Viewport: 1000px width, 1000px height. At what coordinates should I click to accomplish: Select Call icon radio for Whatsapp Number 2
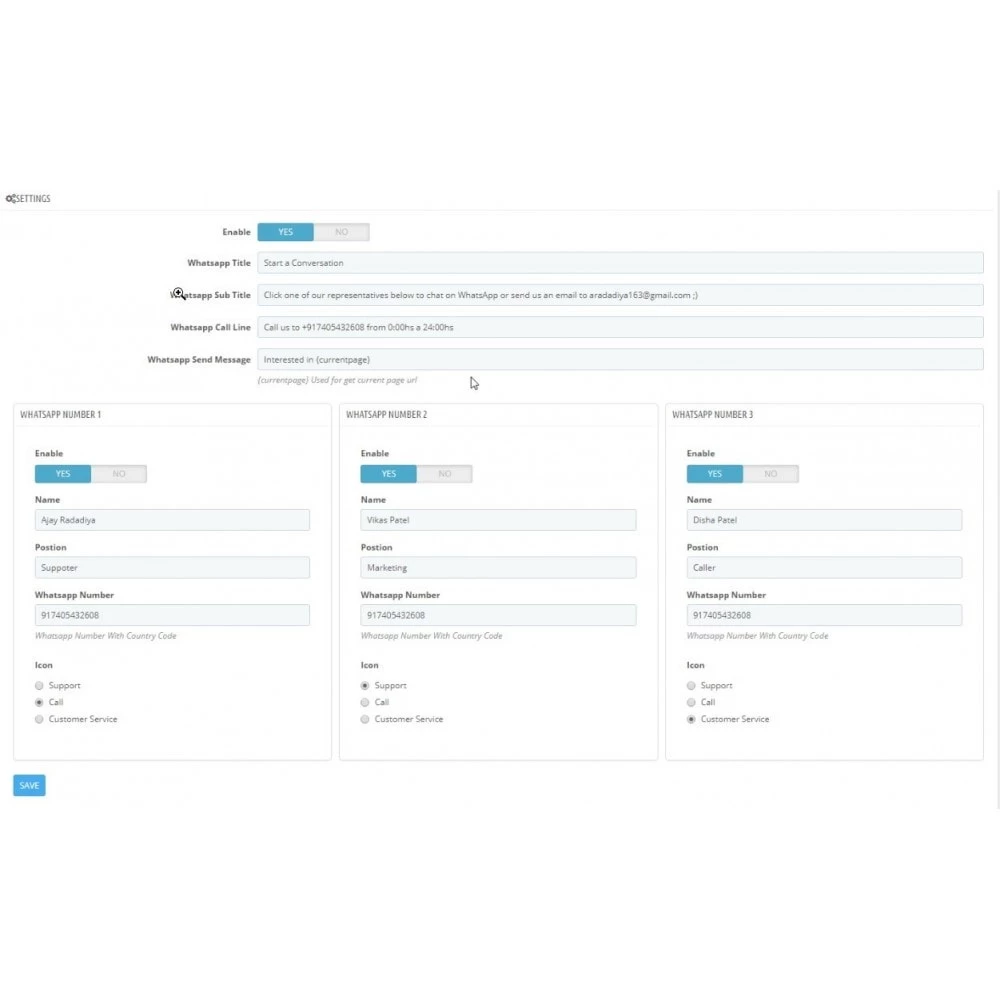click(x=365, y=702)
